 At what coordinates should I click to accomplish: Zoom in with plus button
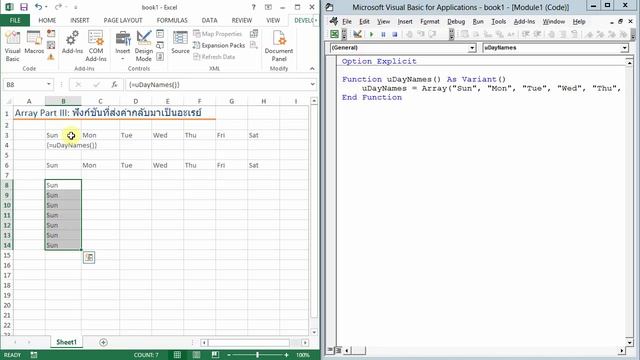click(x=287, y=355)
